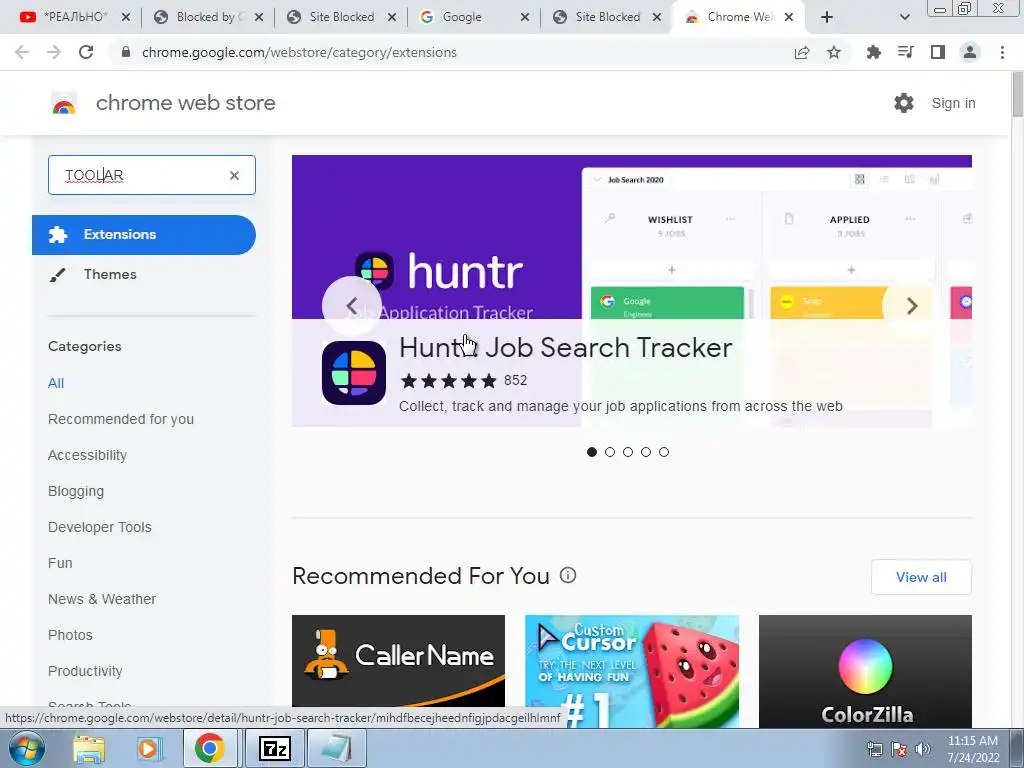Image resolution: width=1024 pixels, height=768 pixels.
Task: Show next carousel slide
Action: click(912, 306)
